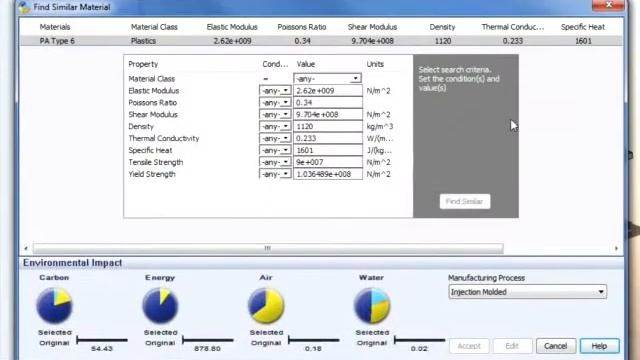Click the Help button
The width and height of the screenshot is (640, 360).
[599, 346]
